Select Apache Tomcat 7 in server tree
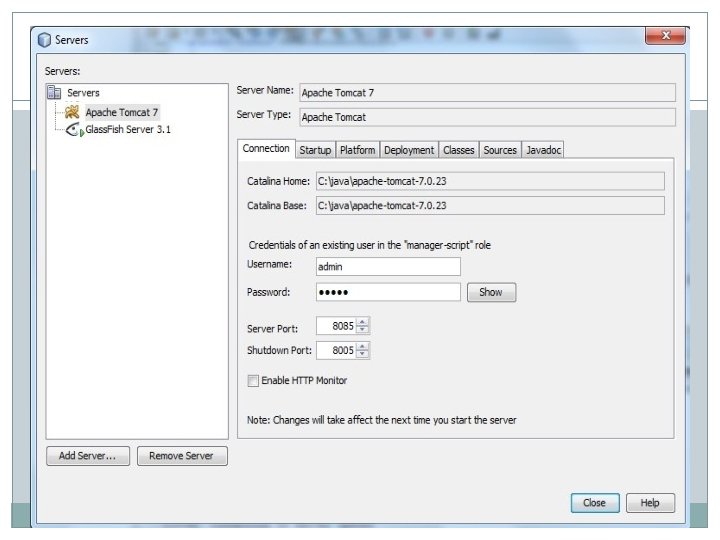The image size is (720, 540). [122, 112]
